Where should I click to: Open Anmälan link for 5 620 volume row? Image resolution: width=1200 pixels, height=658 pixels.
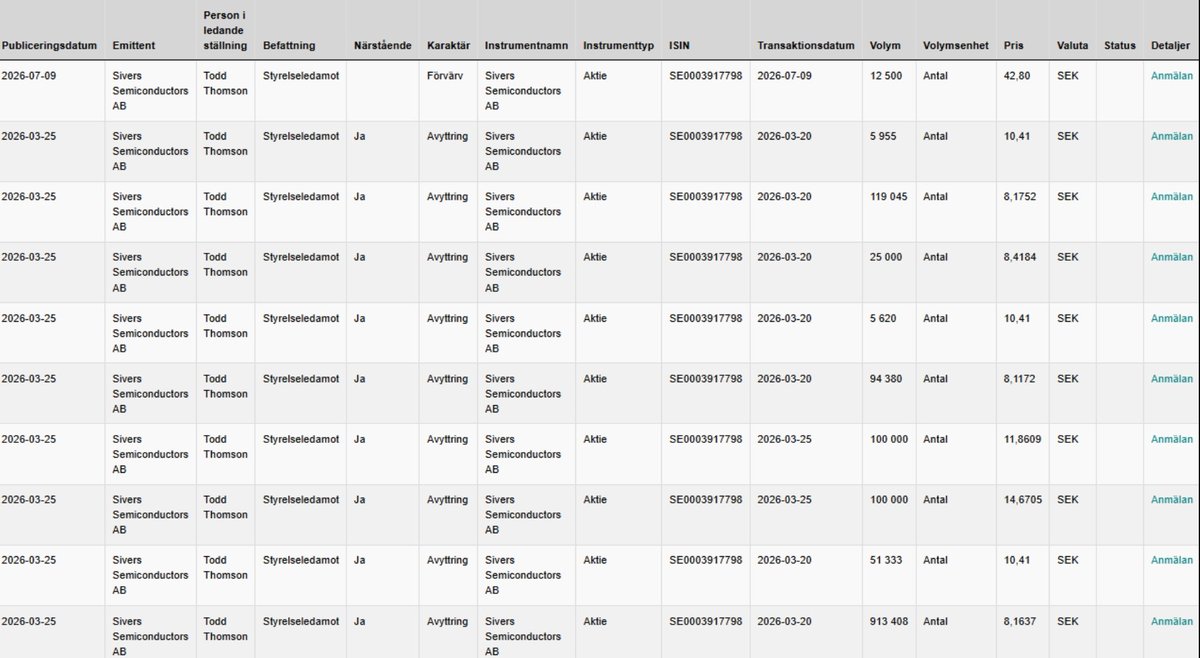tap(1171, 318)
